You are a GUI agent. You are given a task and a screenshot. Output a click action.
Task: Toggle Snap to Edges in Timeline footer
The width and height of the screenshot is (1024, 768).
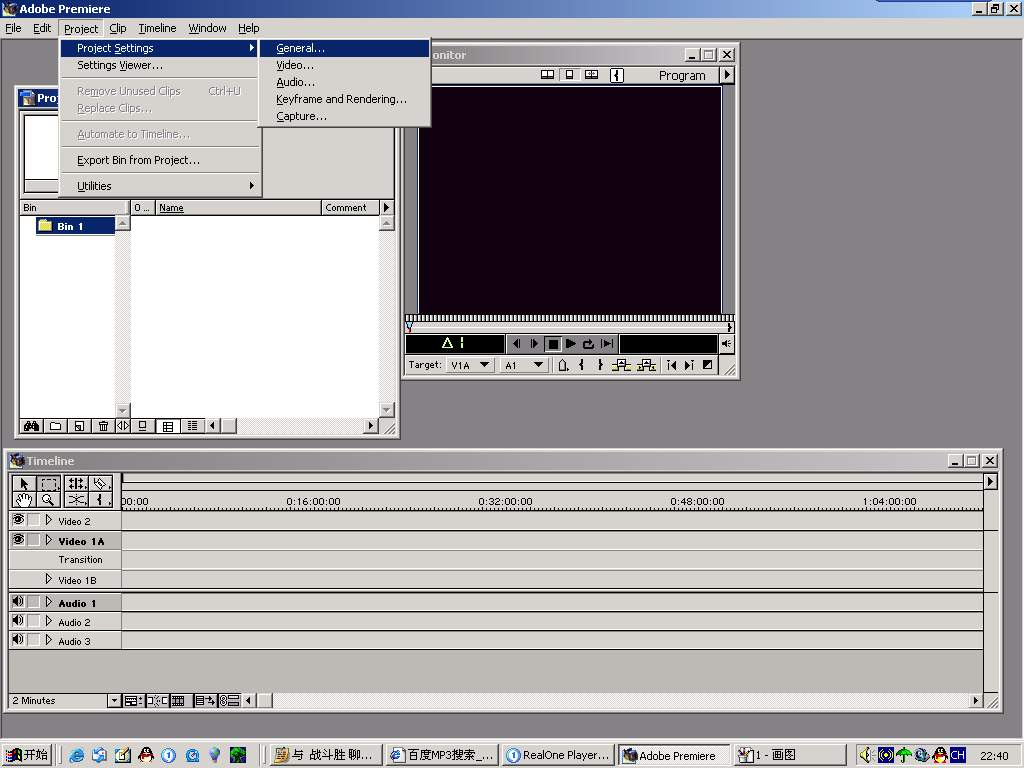click(x=157, y=701)
